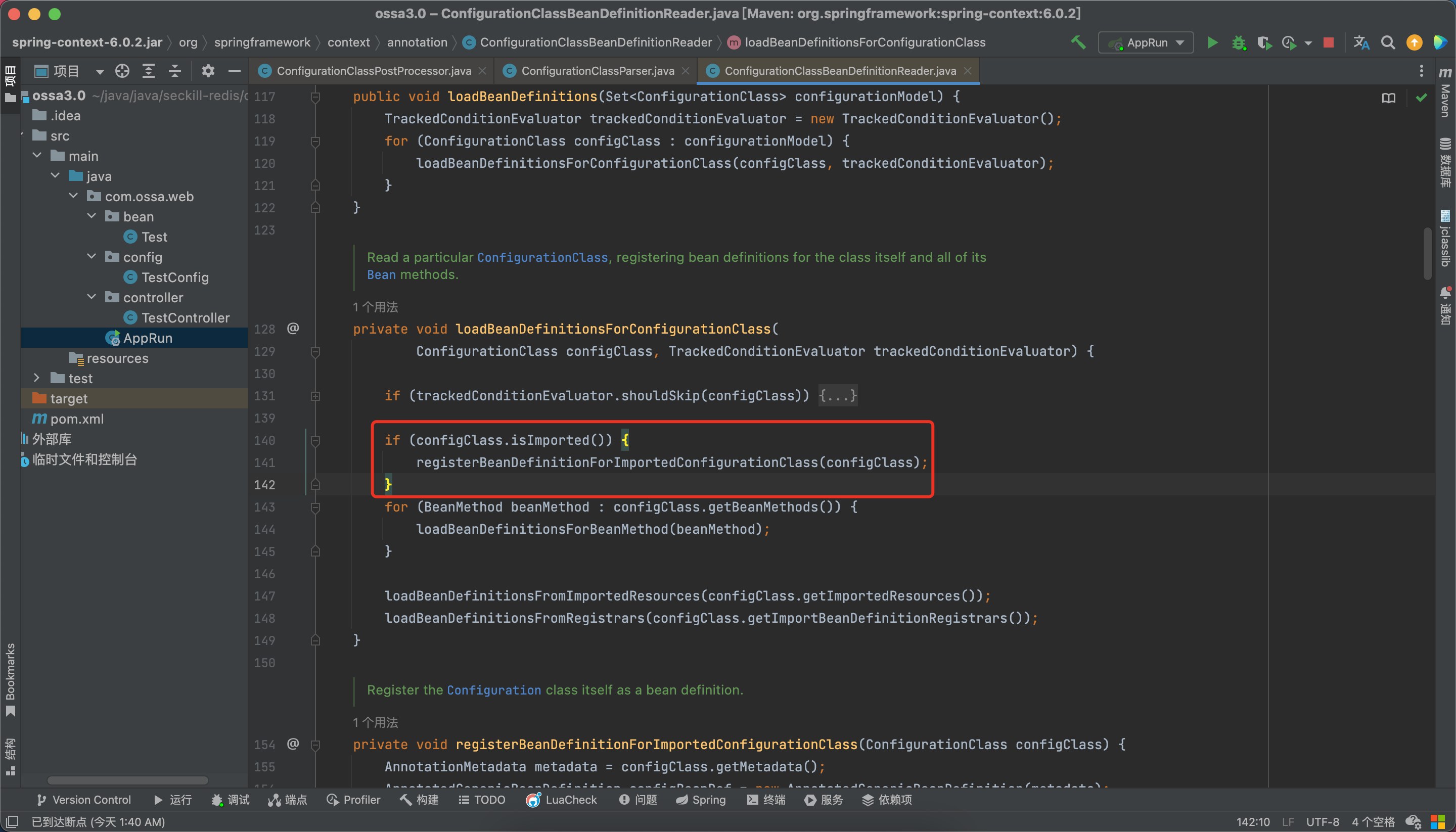Switch to ConfigurationClassParser.java tab
This screenshot has height=832, width=1456.
tap(597, 71)
